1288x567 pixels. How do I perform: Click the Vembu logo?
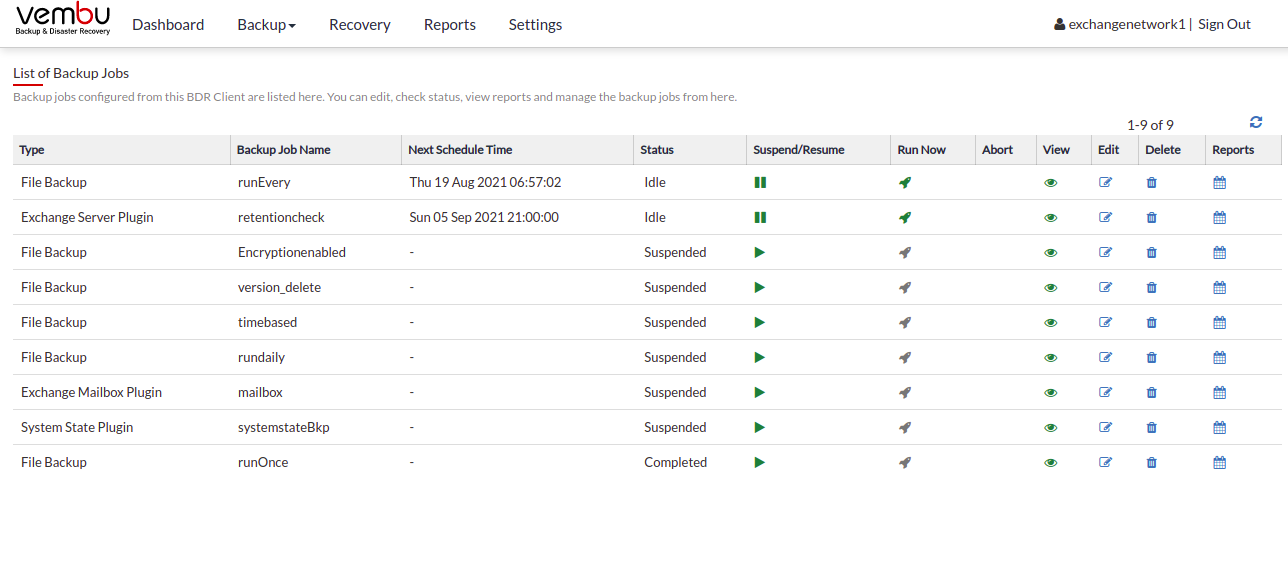pyautogui.click(x=63, y=19)
